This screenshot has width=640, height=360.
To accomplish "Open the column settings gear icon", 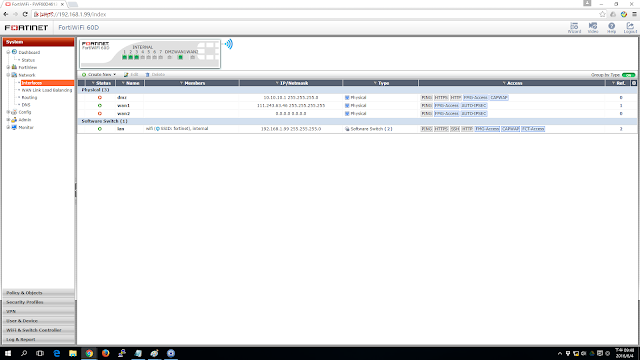I will click(634, 83).
